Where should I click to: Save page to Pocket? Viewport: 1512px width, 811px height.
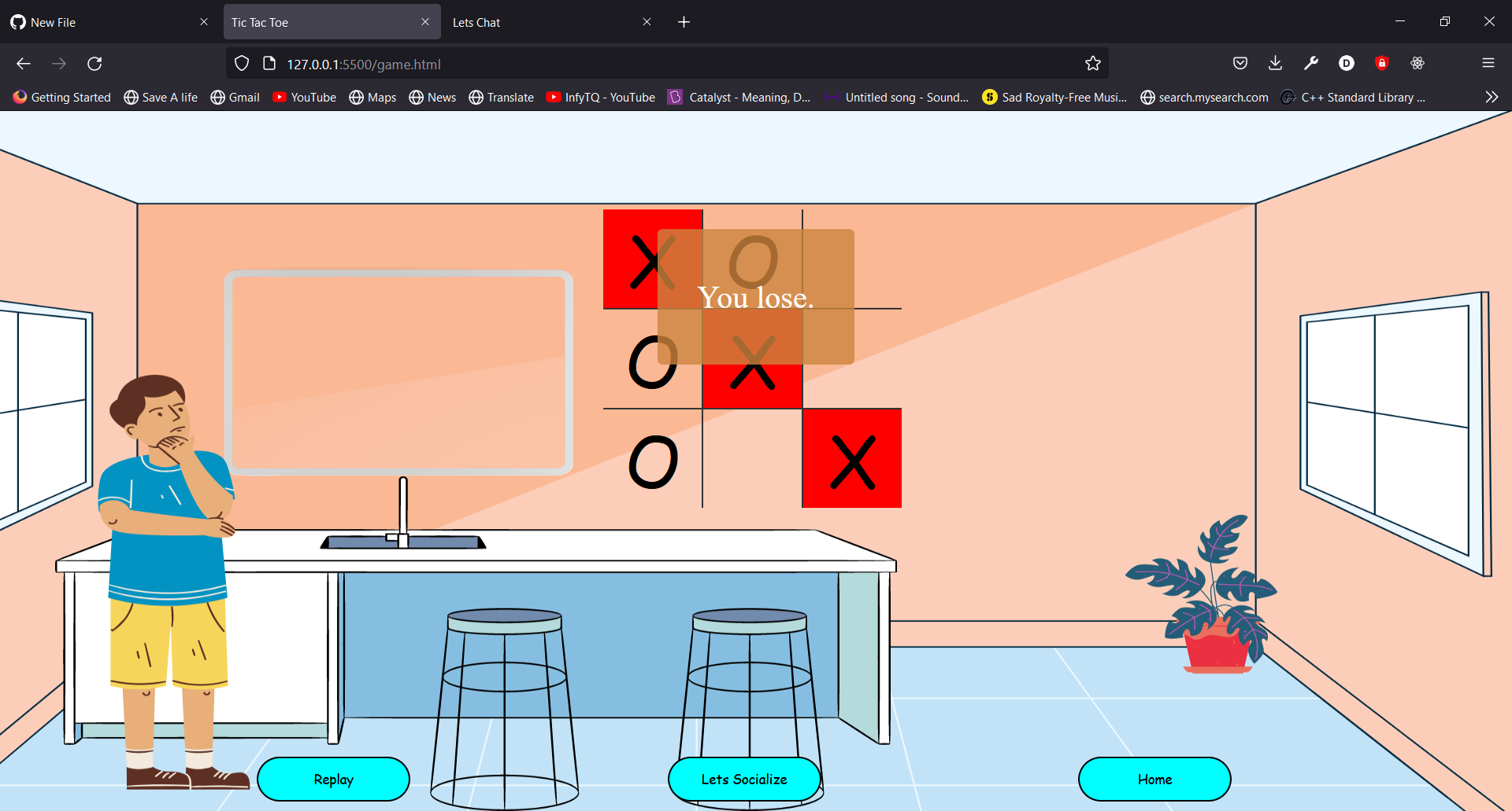tap(1240, 64)
